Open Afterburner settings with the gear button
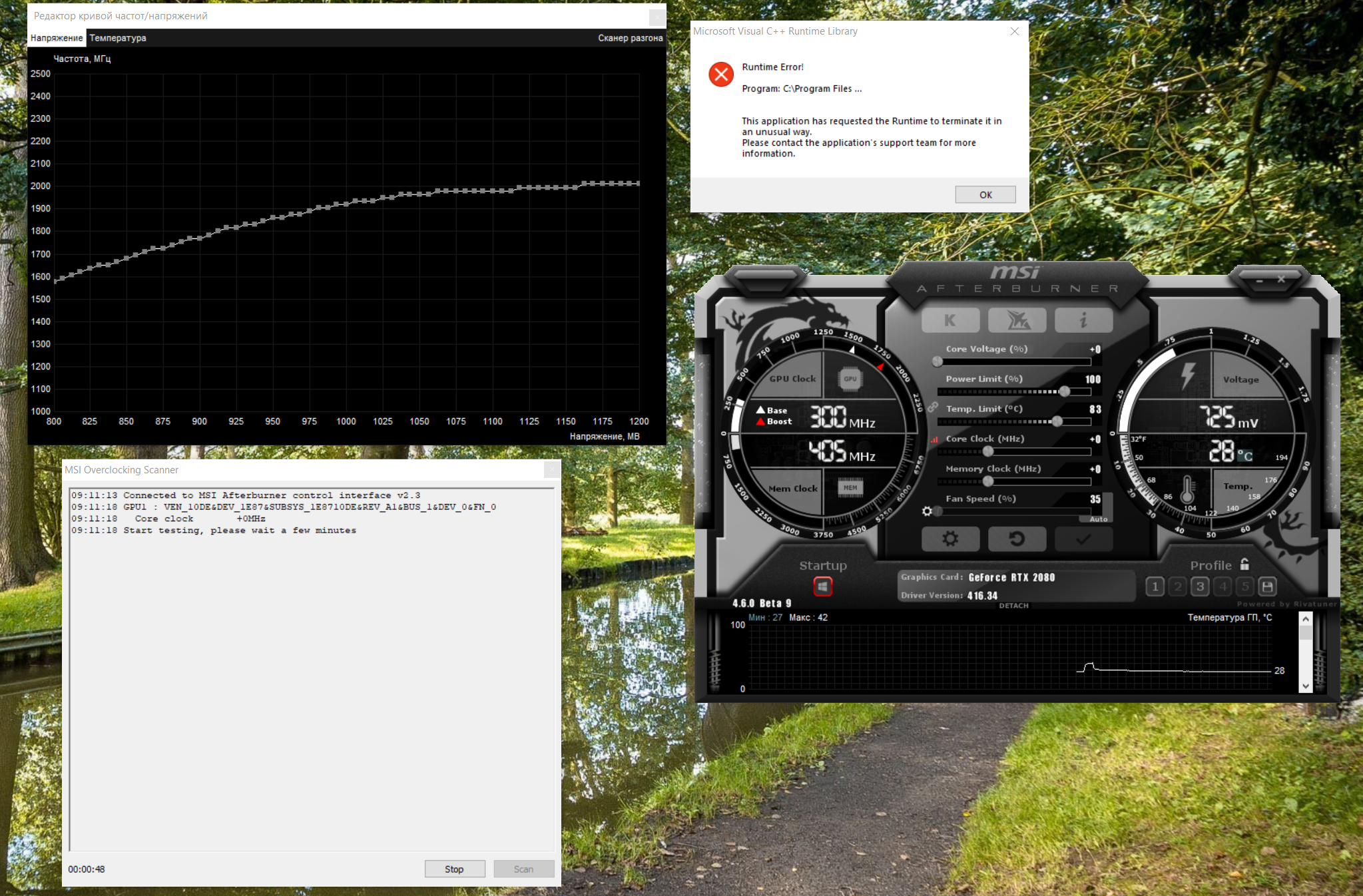 [950, 539]
